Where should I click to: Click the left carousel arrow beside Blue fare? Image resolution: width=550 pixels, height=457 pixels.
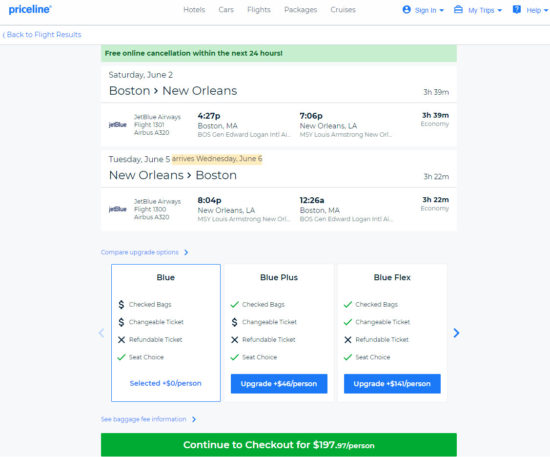[101, 333]
